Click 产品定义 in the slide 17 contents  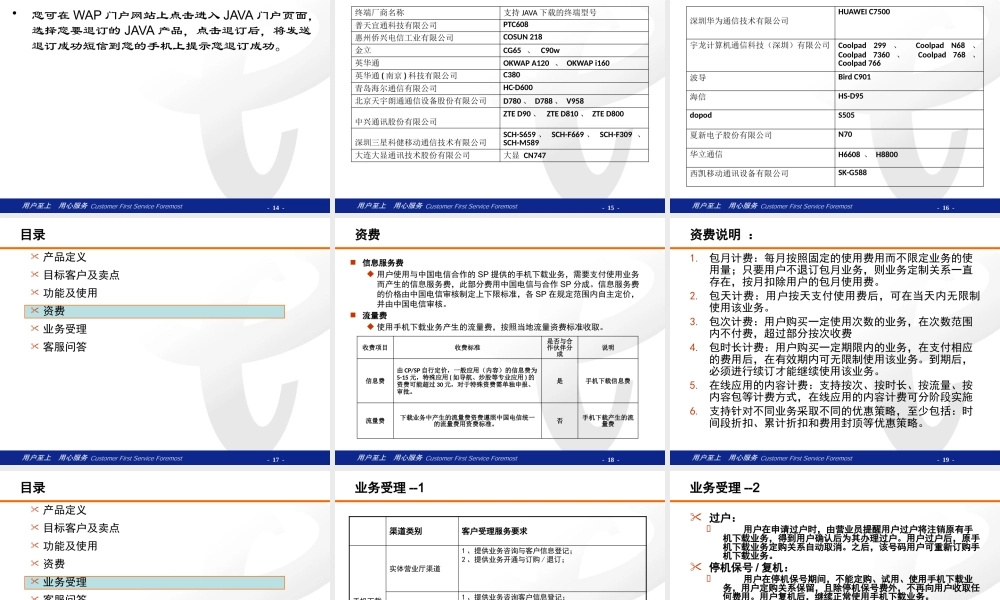point(64,257)
